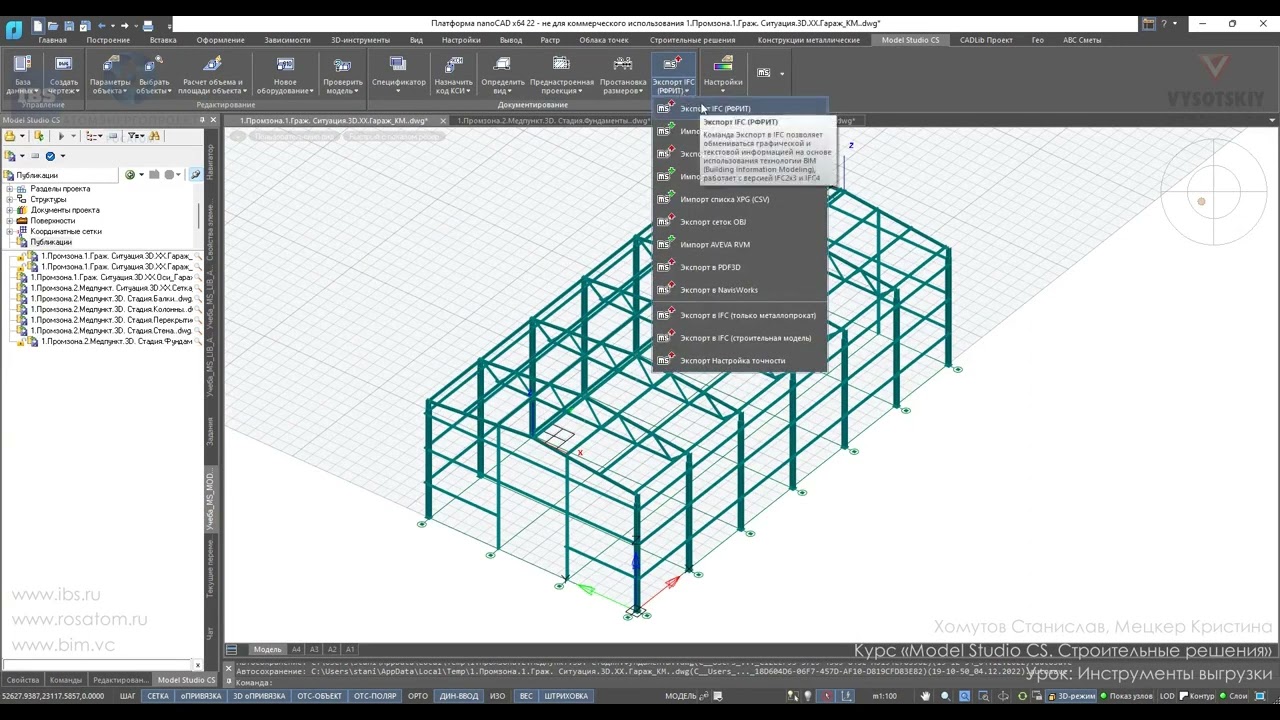This screenshot has width=1280, height=720.
Task: Click the print icon in quick access toolbar
Action: [148, 25]
